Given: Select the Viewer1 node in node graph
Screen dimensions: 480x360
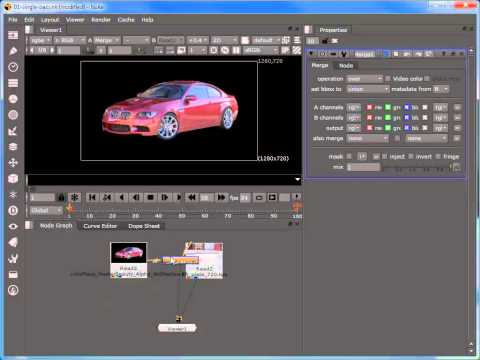Looking at the screenshot, I should 177,328.
